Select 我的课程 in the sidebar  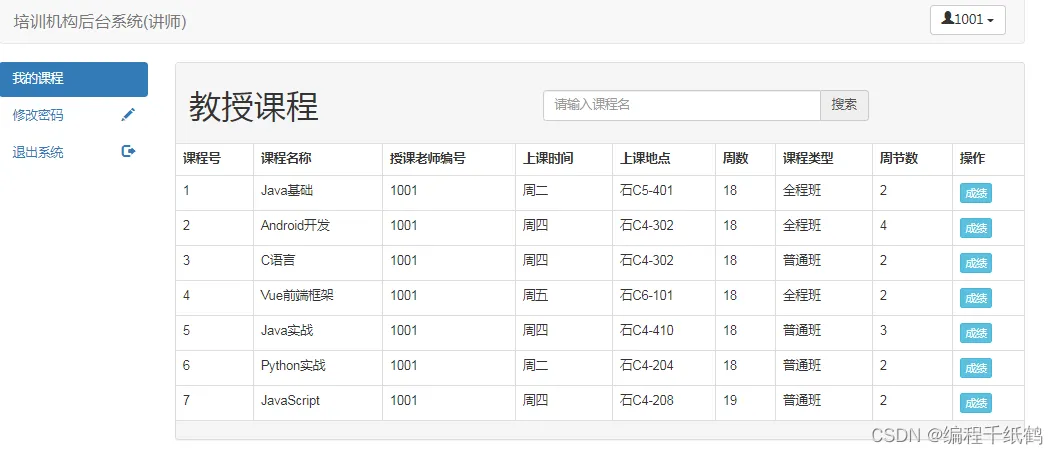pos(74,79)
